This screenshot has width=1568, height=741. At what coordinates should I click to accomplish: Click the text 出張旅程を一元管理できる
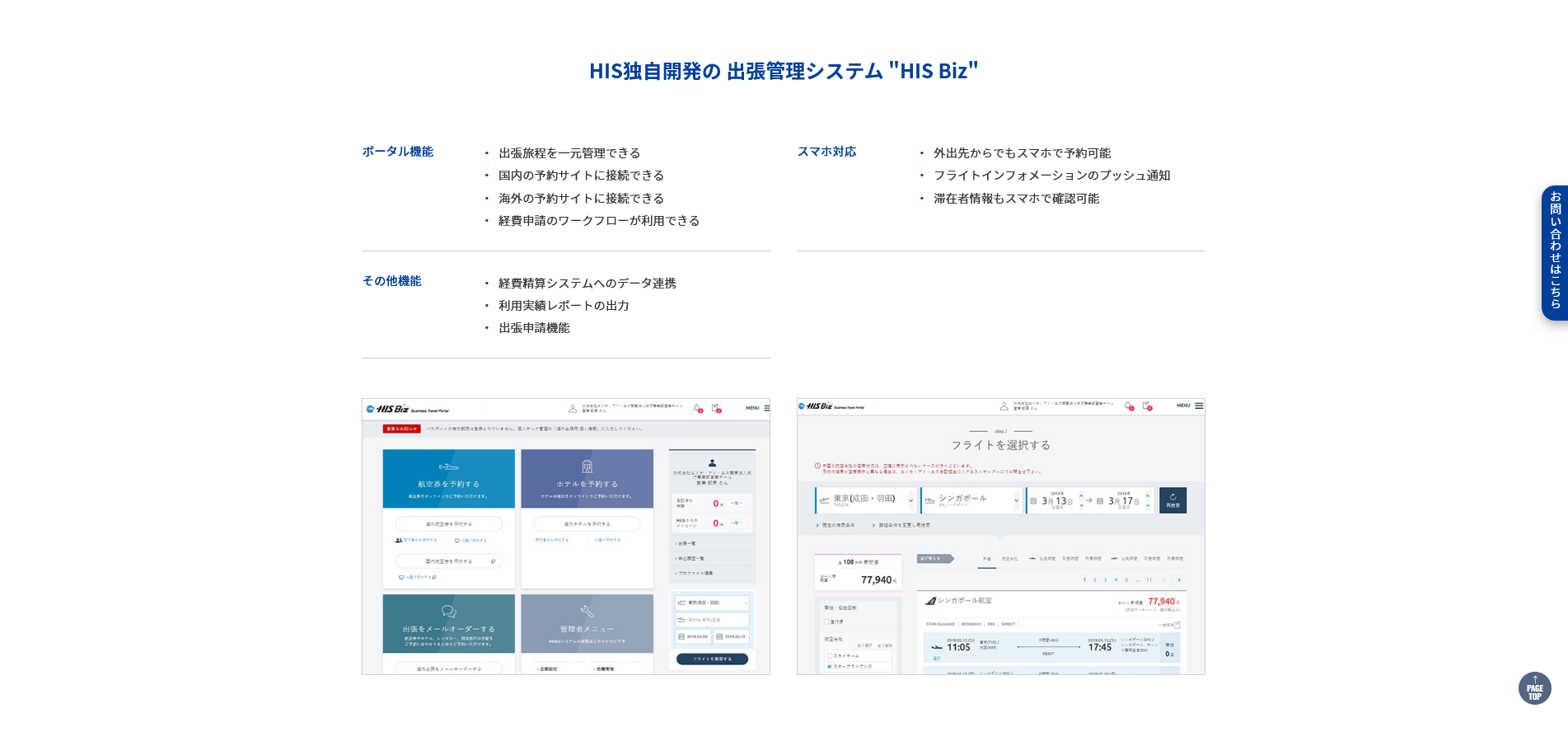coord(569,153)
